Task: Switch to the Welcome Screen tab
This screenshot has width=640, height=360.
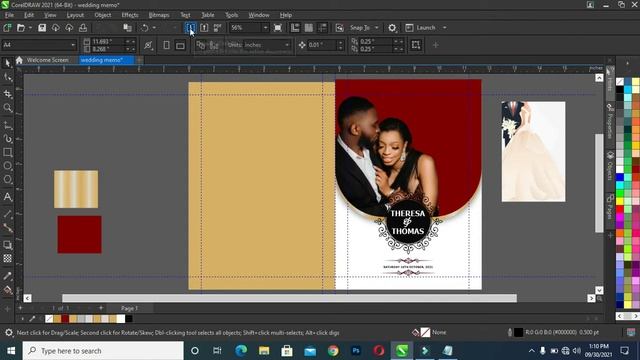Action: coord(47,60)
